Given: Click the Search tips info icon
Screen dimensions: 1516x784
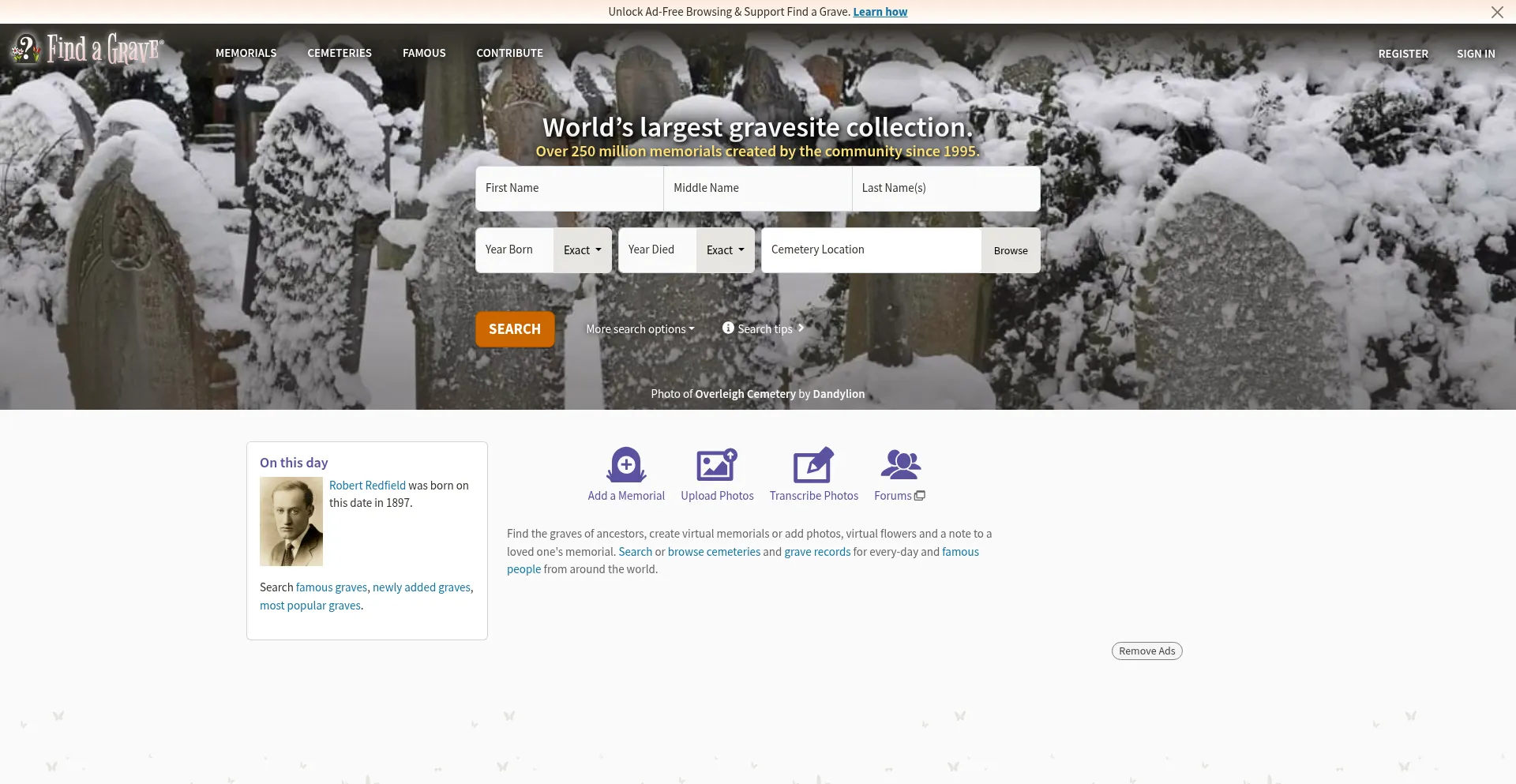Looking at the screenshot, I should tap(728, 328).
